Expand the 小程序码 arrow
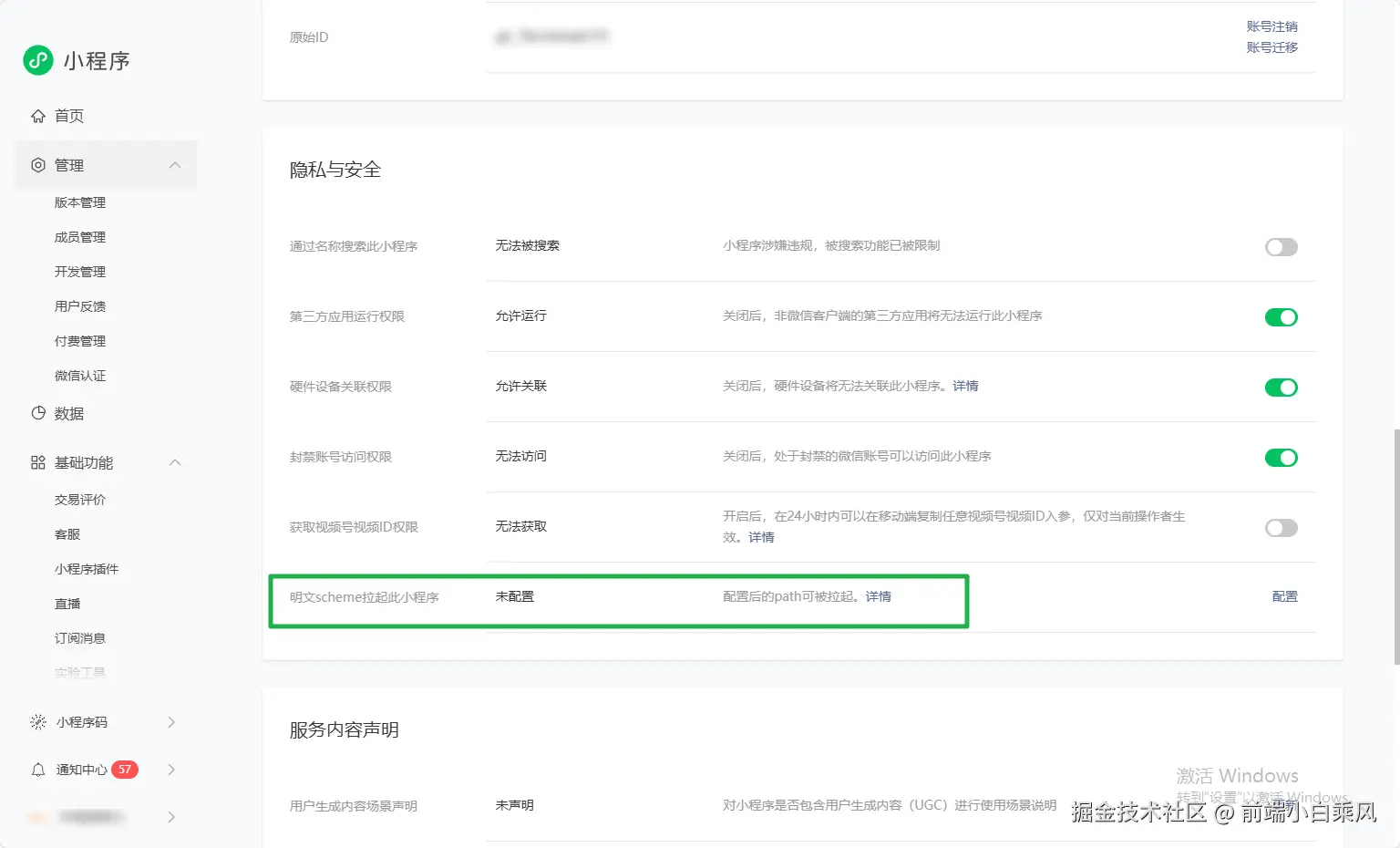This screenshot has height=848, width=1400. [x=171, y=722]
